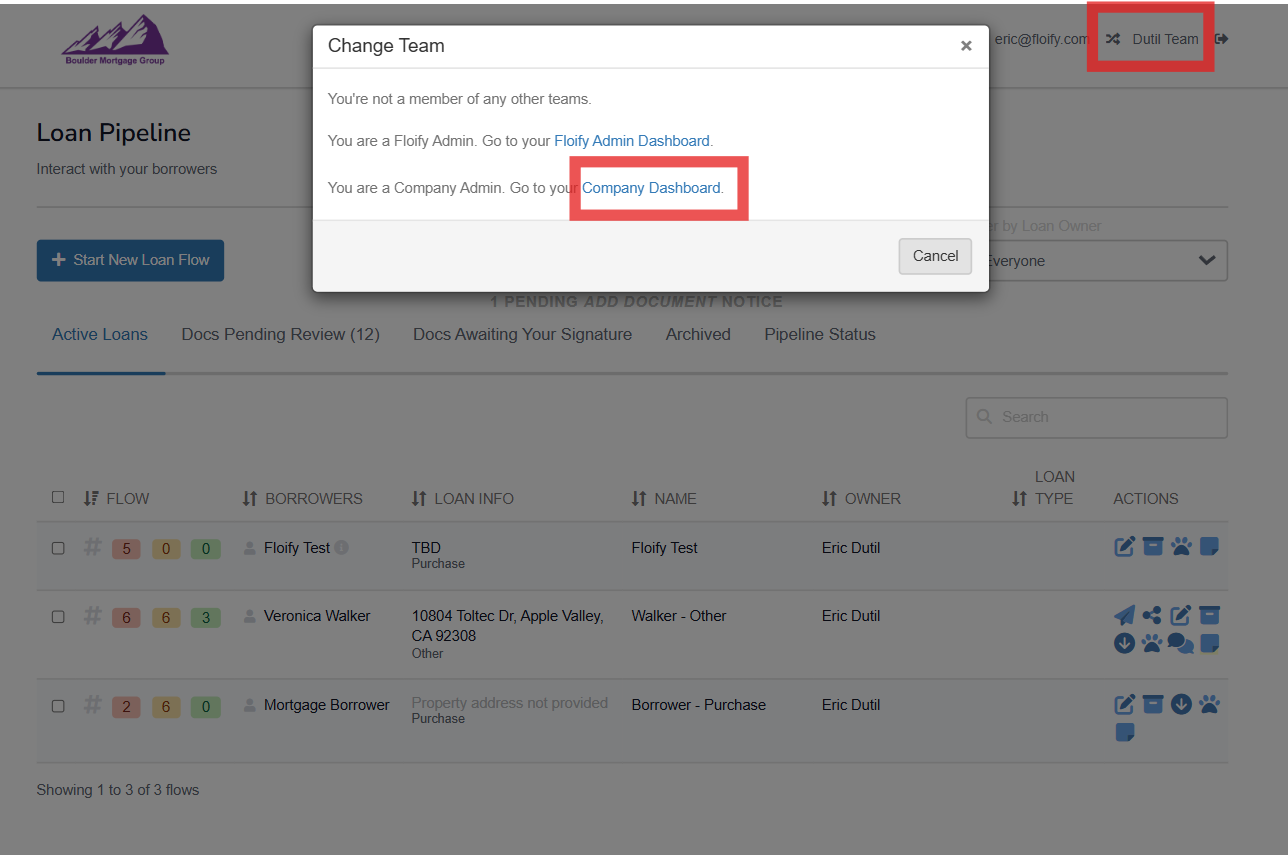Click the edit pencil icon in Floify Test row
The image size is (1288, 855).
coord(1124,547)
